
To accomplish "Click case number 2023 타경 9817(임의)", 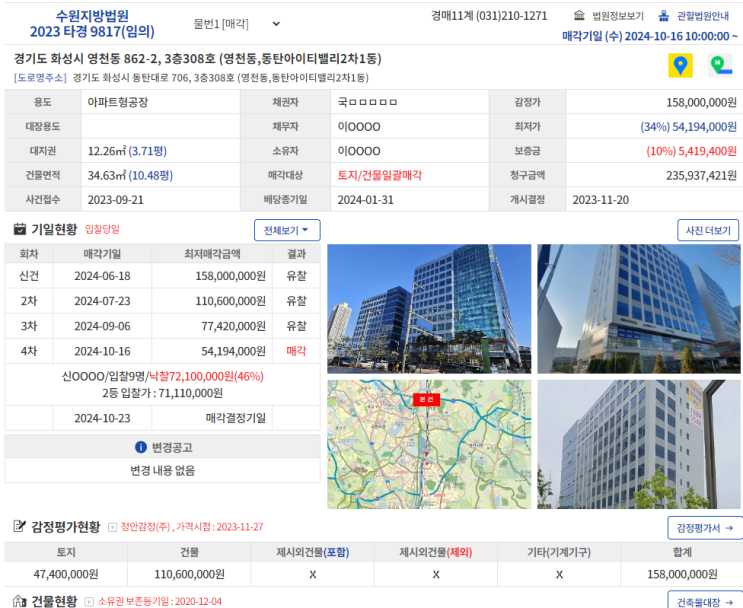I will (x=92, y=32).
